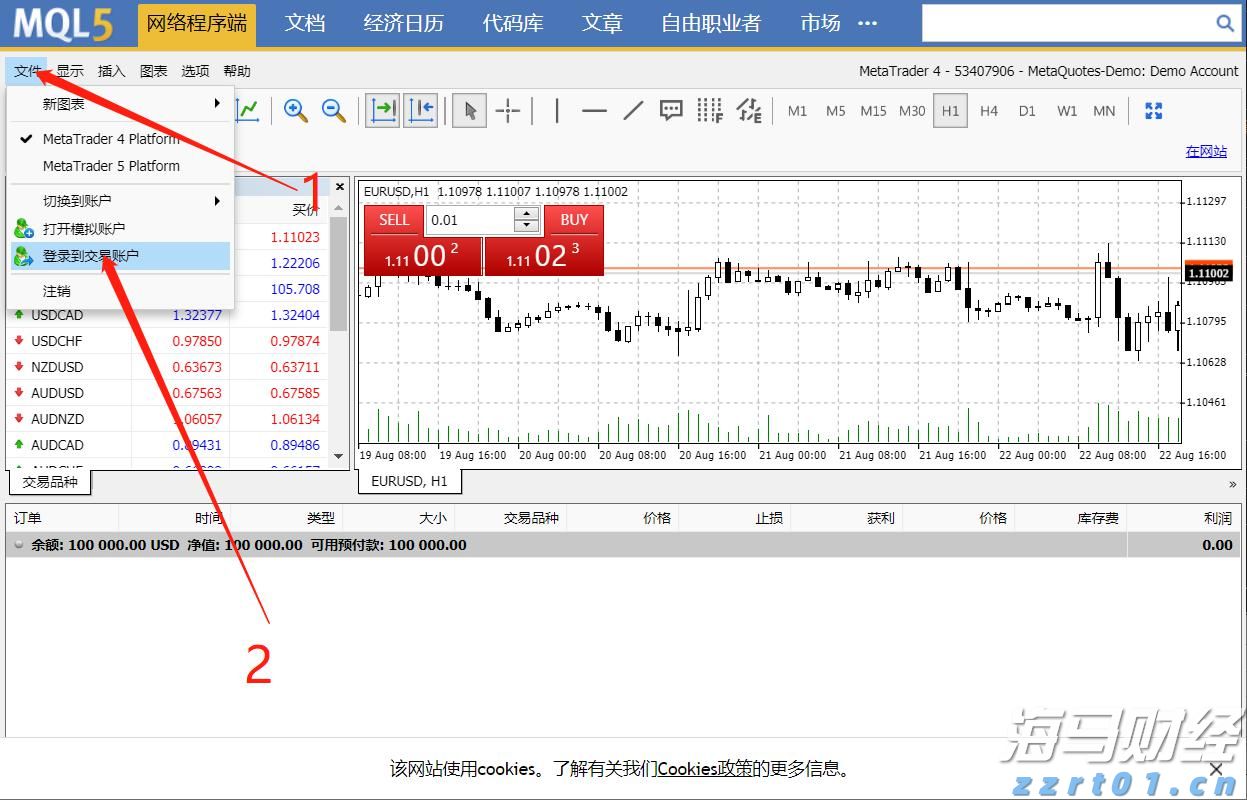
Task: Open the text label annotation tool
Action: click(670, 110)
